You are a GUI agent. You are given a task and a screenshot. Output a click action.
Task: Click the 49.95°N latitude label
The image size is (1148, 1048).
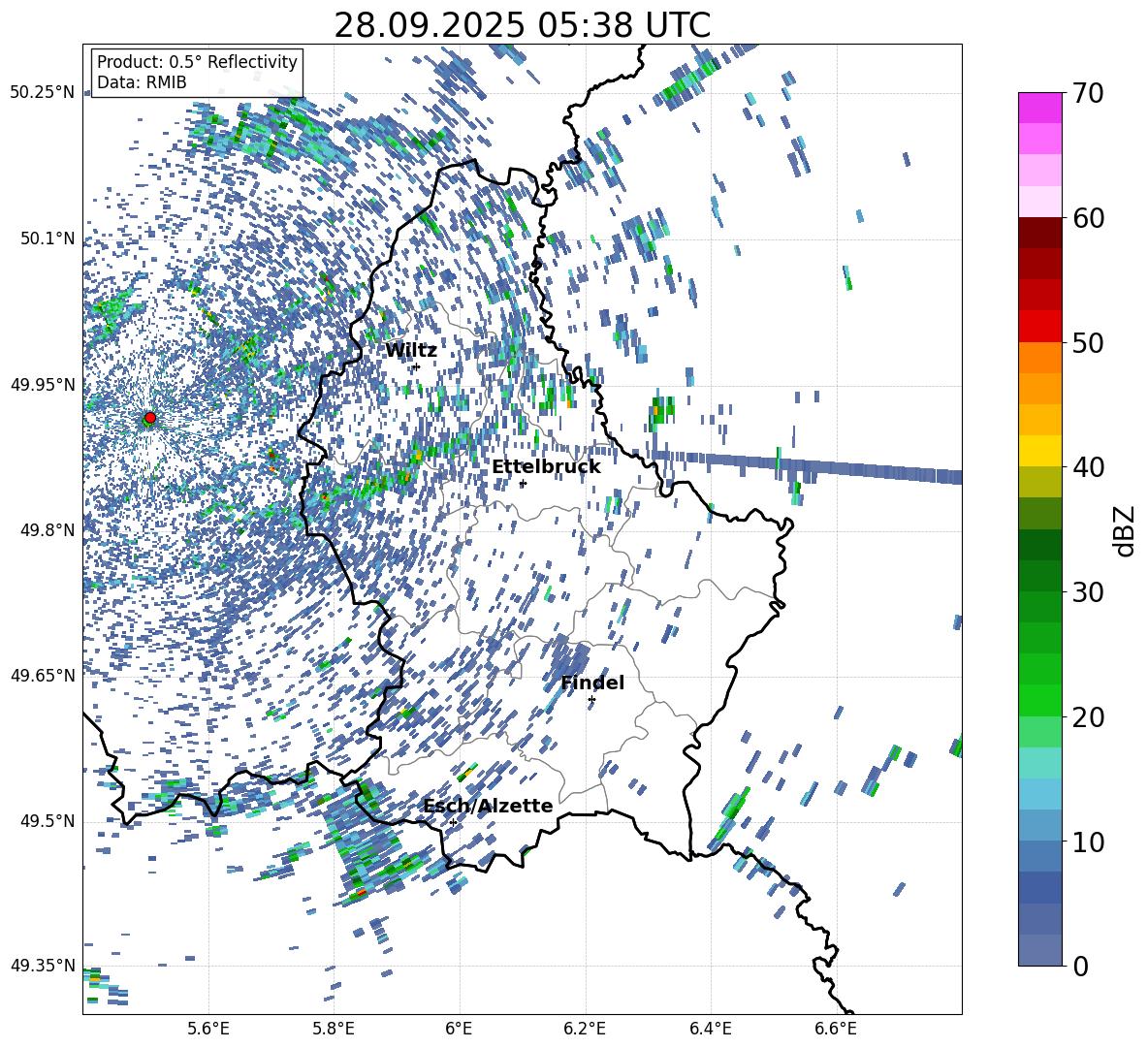pos(43,384)
